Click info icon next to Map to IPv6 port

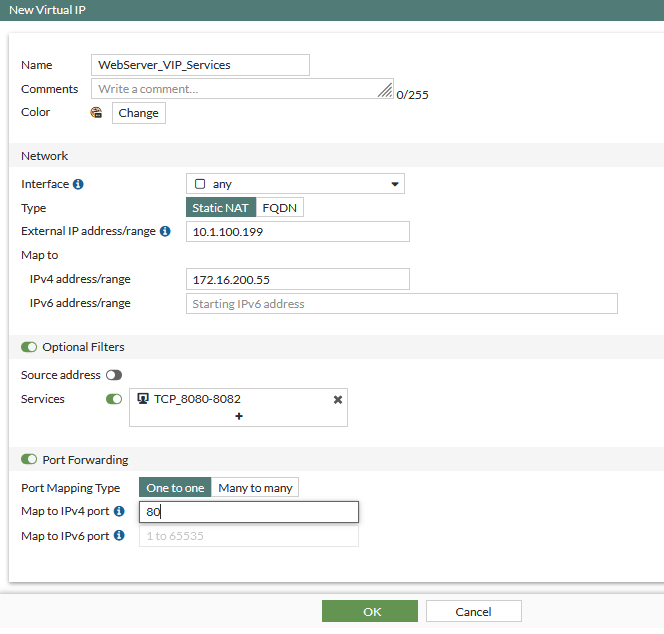(119, 536)
